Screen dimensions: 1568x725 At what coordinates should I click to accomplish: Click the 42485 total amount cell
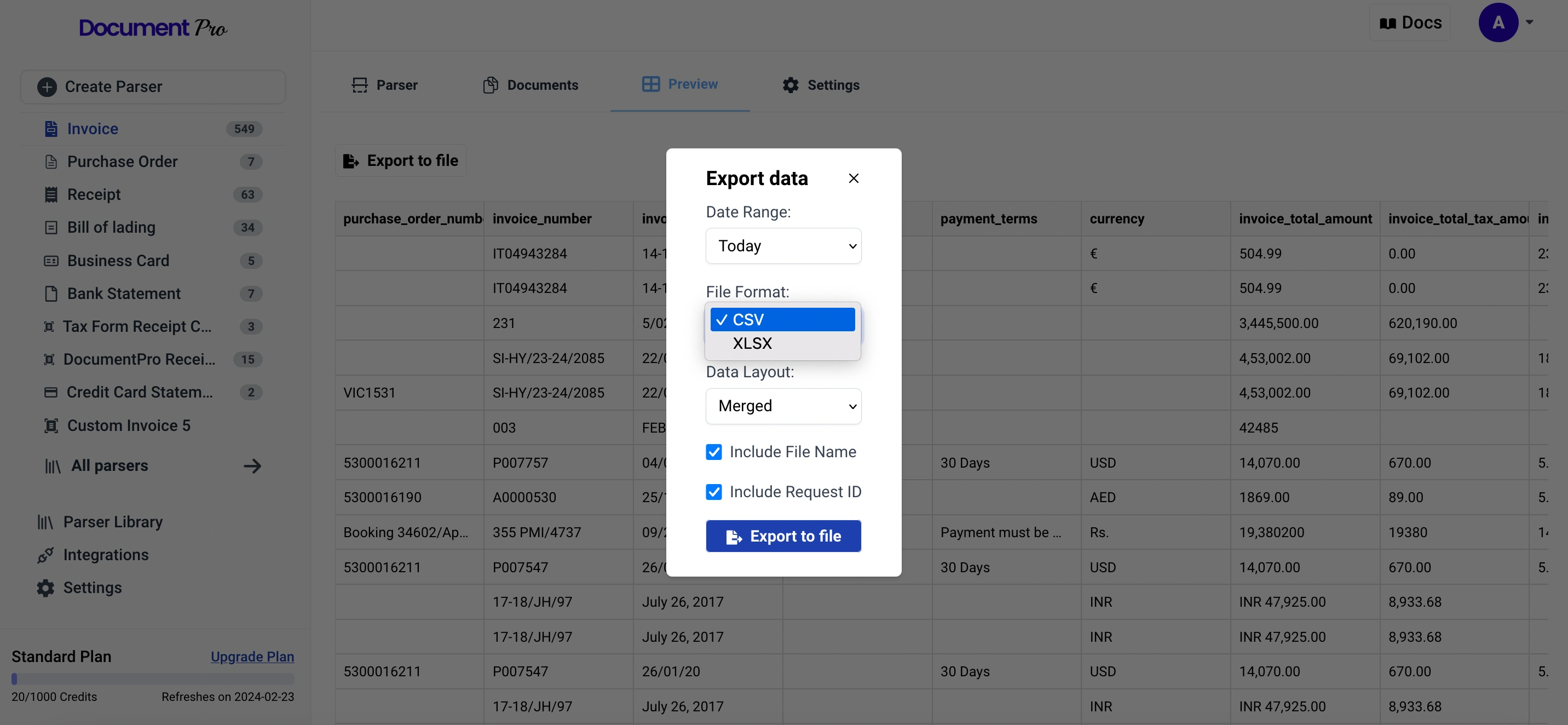click(x=1305, y=428)
